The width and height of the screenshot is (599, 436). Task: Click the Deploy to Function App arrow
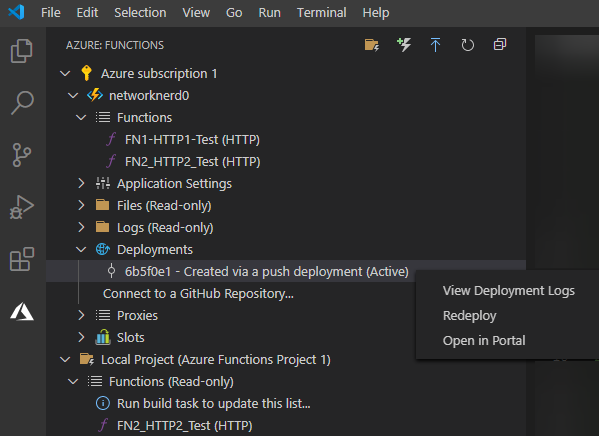(435, 45)
